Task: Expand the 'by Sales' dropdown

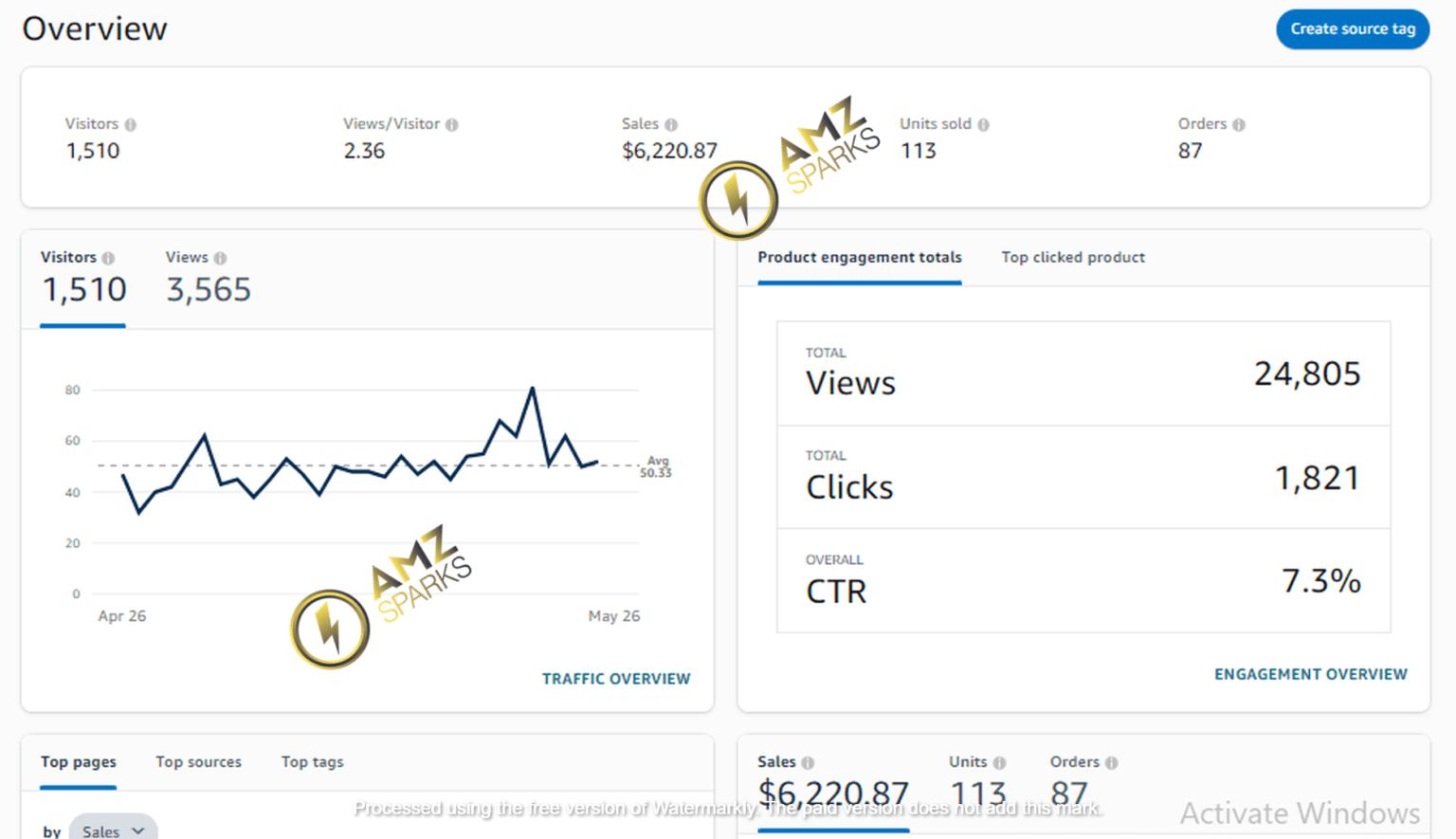Action: [113, 830]
